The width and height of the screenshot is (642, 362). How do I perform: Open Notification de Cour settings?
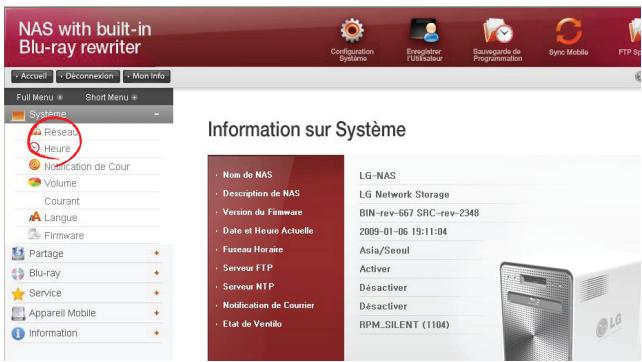pyautogui.click(x=87, y=167)
